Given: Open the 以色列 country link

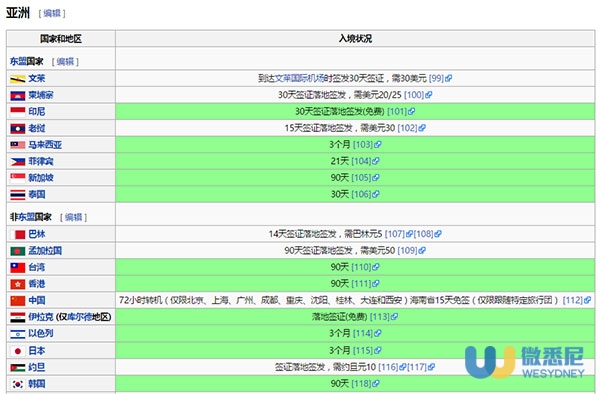Looking at the screenshot, I should (x=41, y=334).
